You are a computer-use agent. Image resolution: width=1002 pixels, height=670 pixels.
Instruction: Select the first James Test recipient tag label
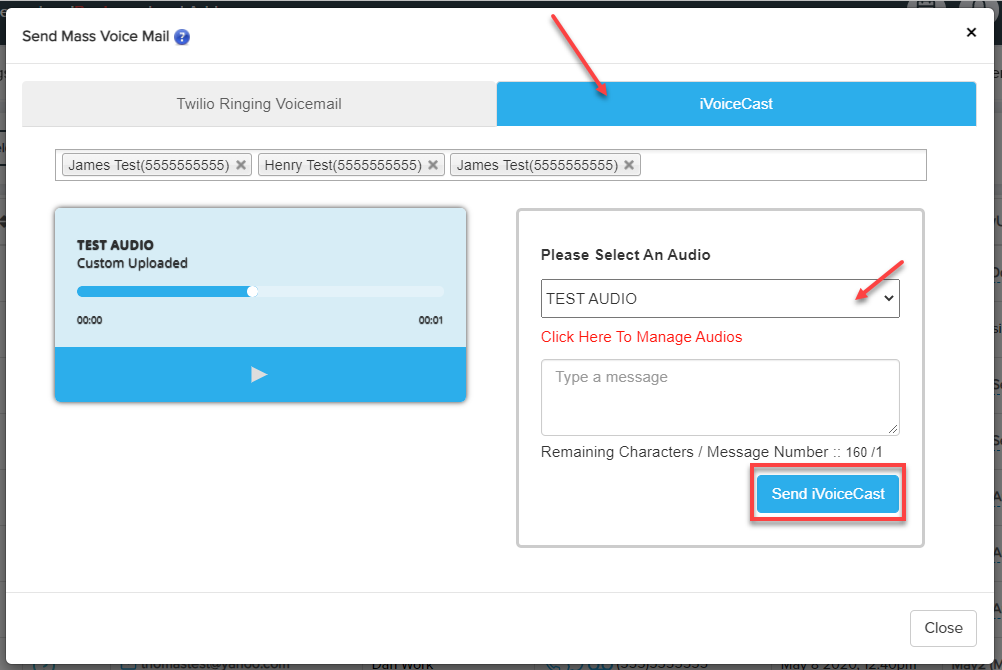coord(148,165)
